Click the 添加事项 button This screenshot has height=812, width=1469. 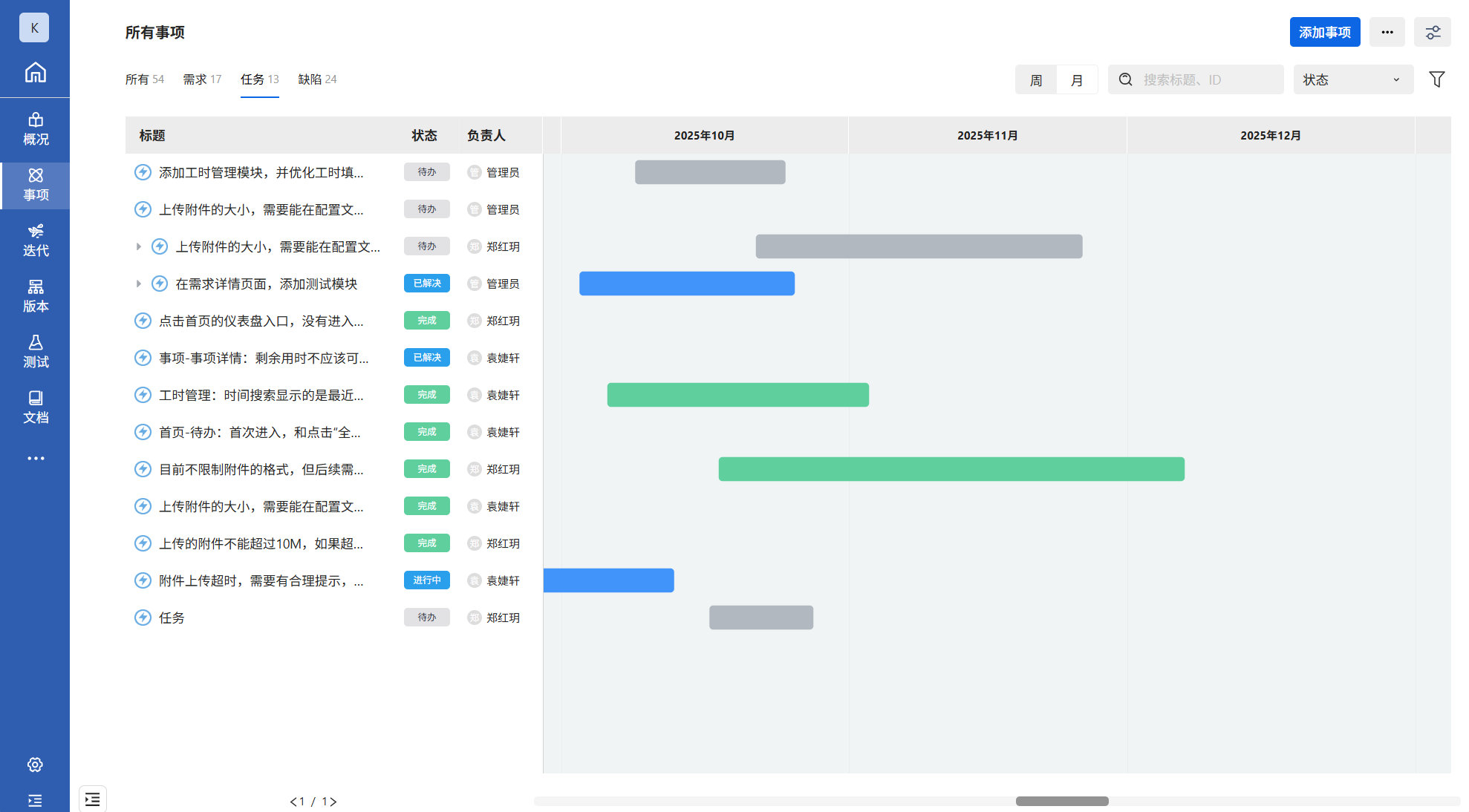pos(1324,32)
